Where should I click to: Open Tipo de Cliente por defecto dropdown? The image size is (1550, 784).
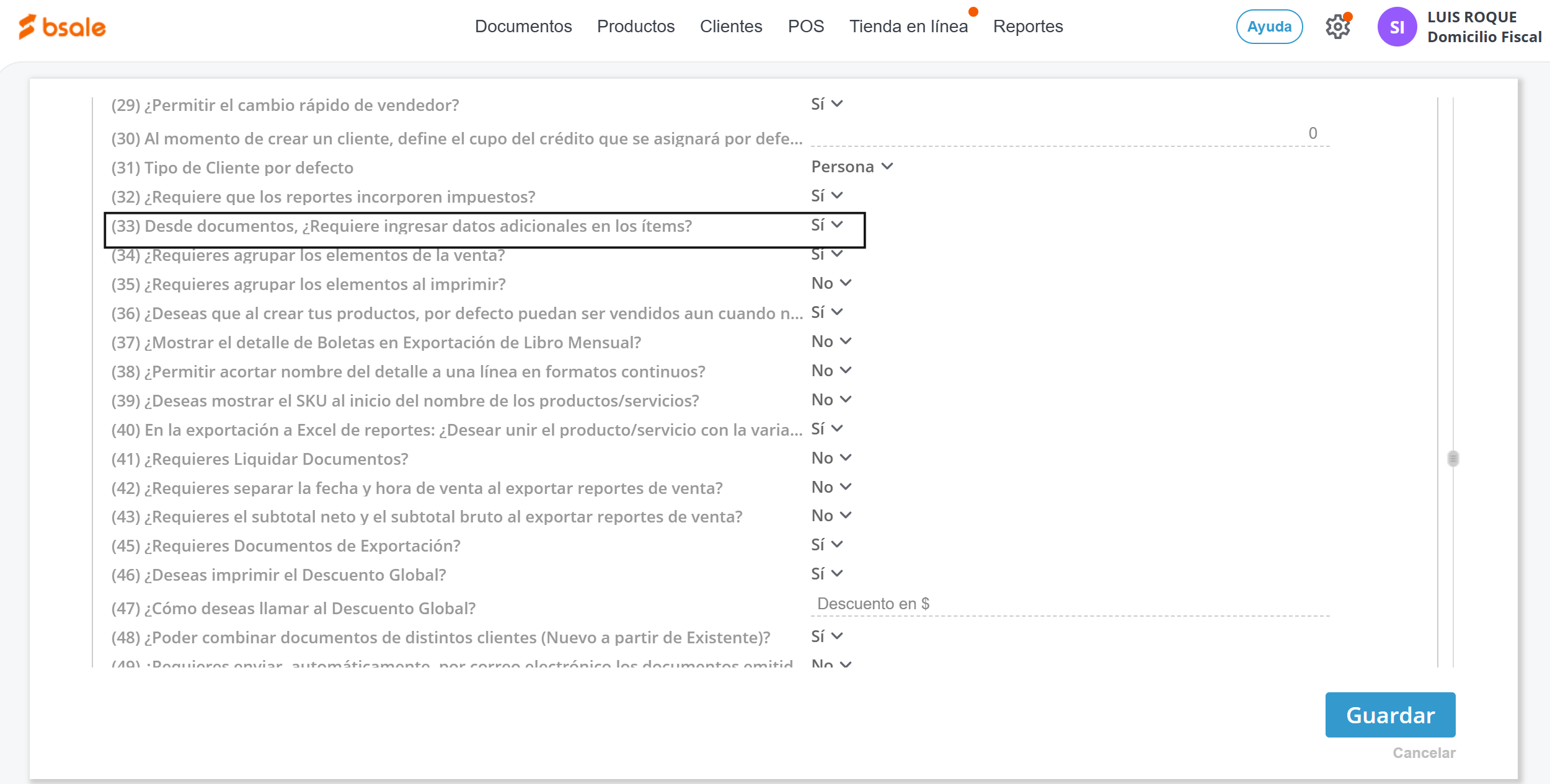(x=851, y=167)
